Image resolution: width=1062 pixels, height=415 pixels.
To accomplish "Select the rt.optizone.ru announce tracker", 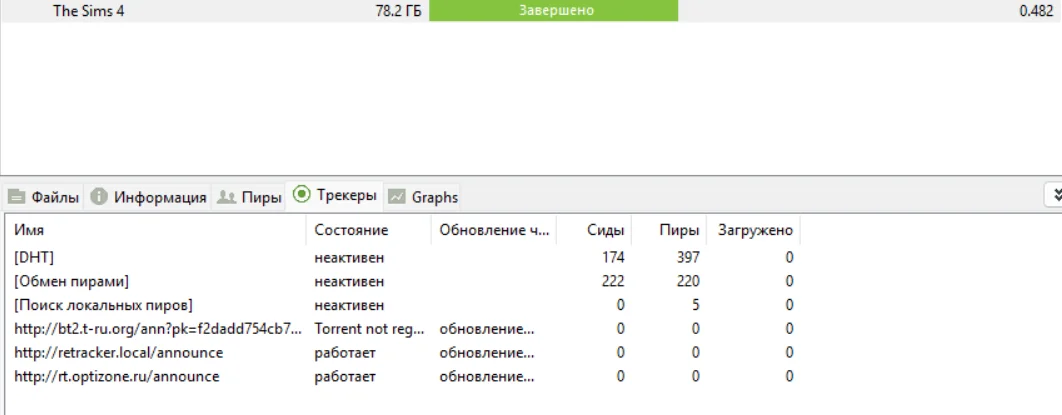I will pos(116,377).
